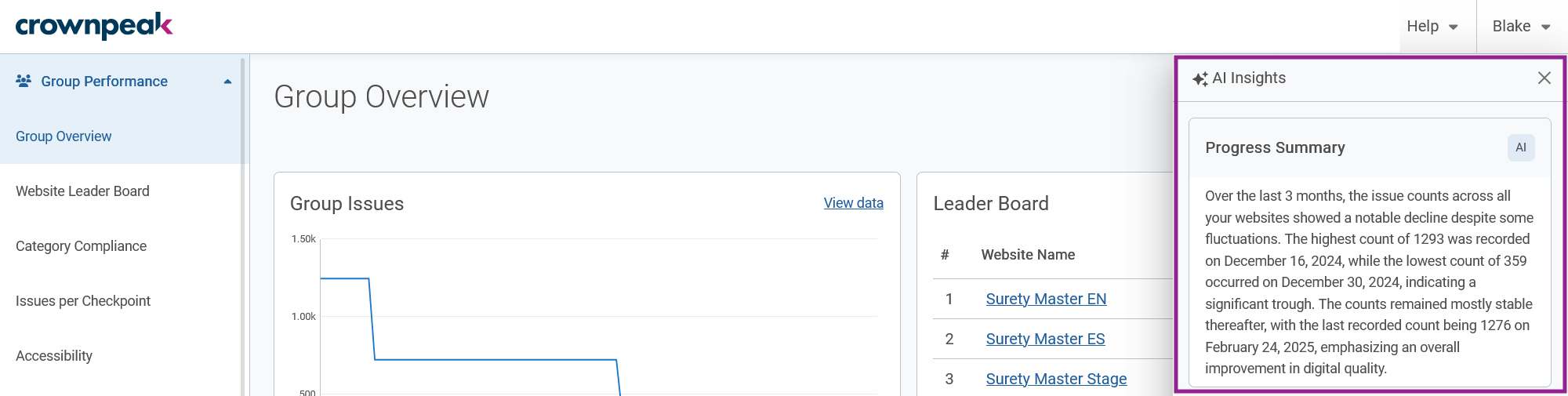Open Surety Master ES website link

1045,339
